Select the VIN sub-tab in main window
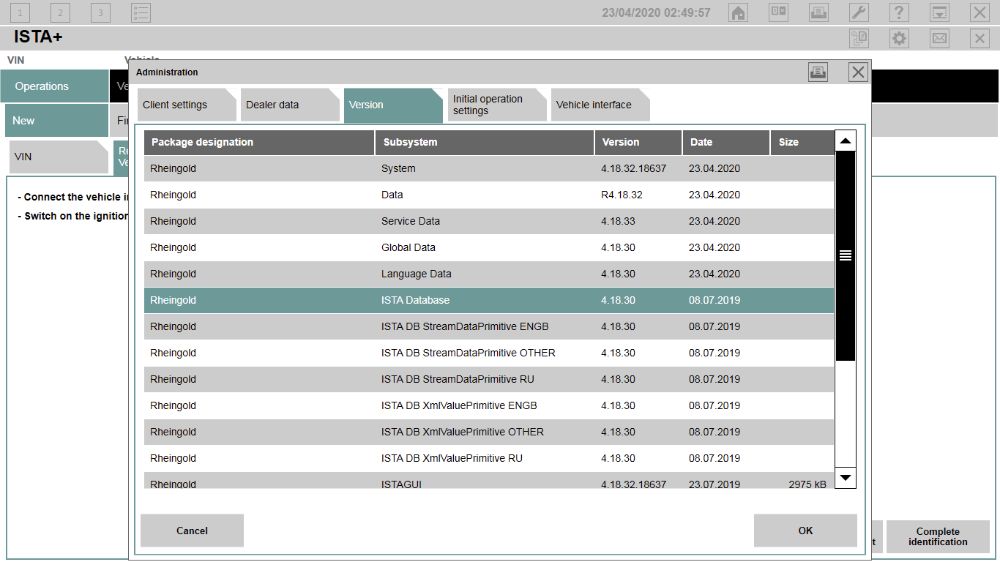Screen dimensions: 1000x562 [59, 157]
